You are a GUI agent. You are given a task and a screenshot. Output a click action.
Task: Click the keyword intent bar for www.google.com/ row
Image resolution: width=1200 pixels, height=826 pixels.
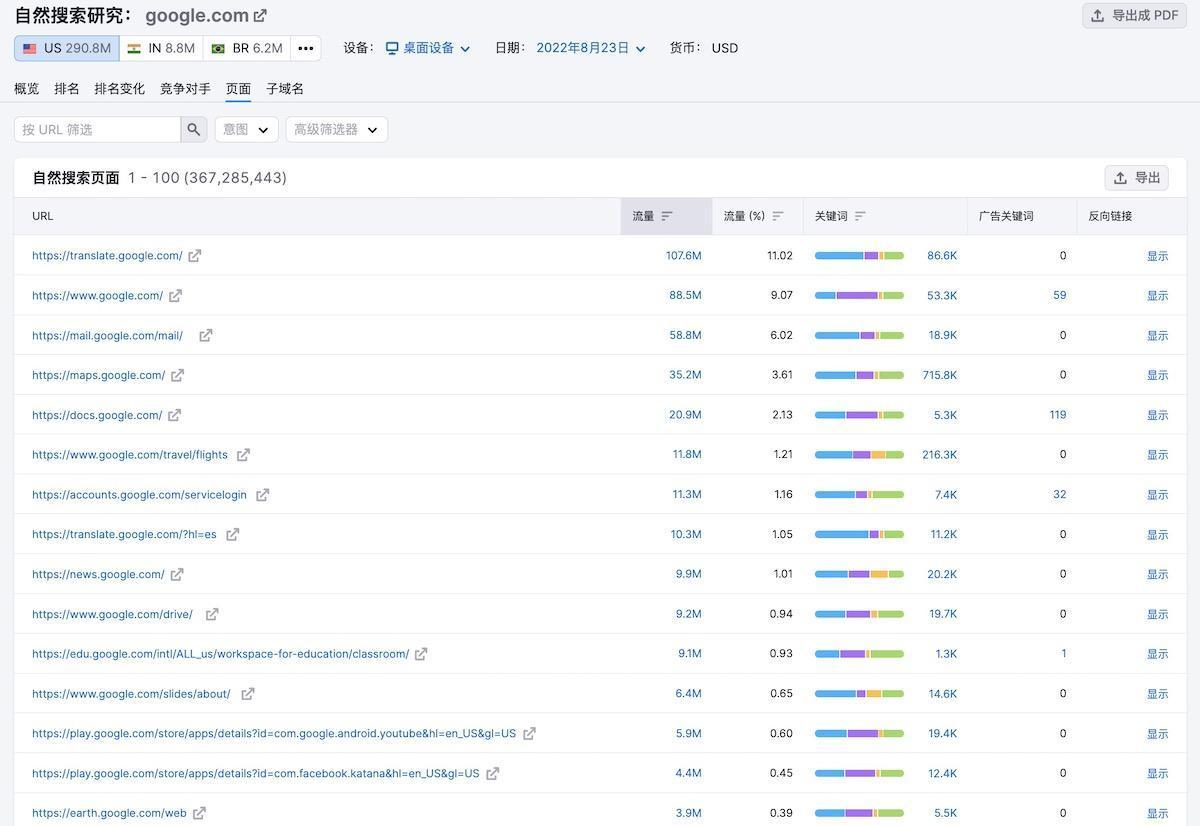[x=859, y=296]
